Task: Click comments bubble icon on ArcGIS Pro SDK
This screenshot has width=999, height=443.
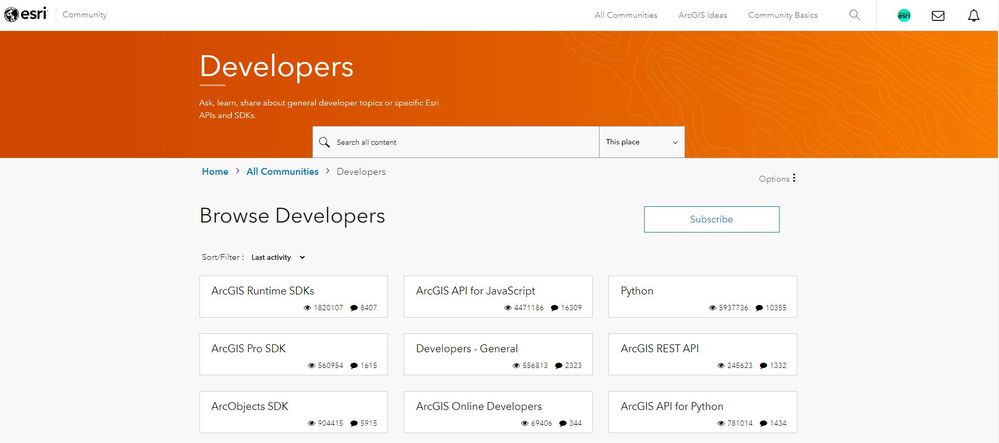Action: (x=354, y=366)
